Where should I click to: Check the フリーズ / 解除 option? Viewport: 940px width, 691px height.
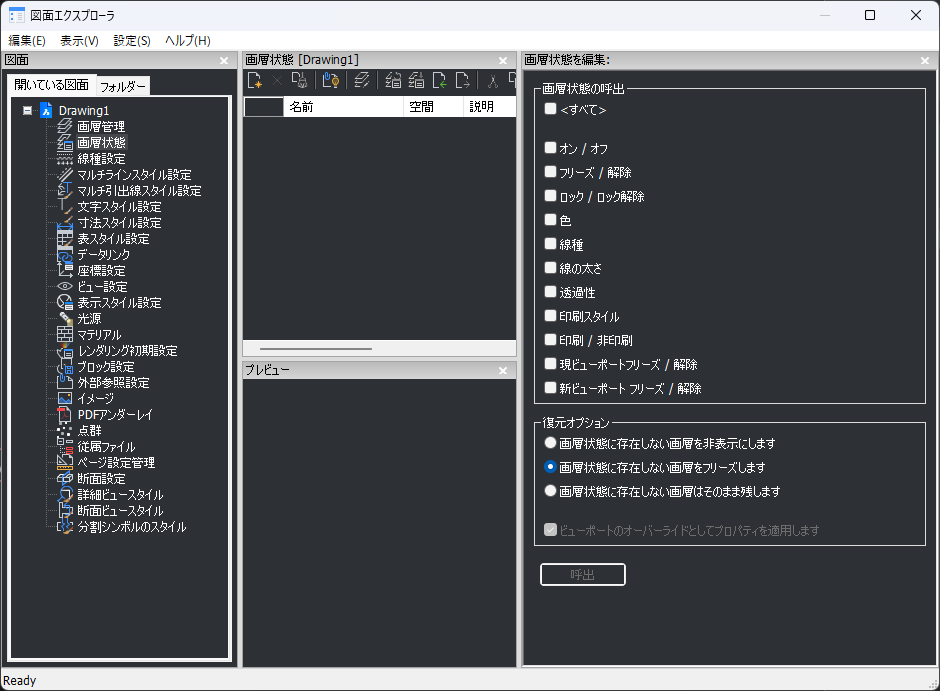[550, 172]
